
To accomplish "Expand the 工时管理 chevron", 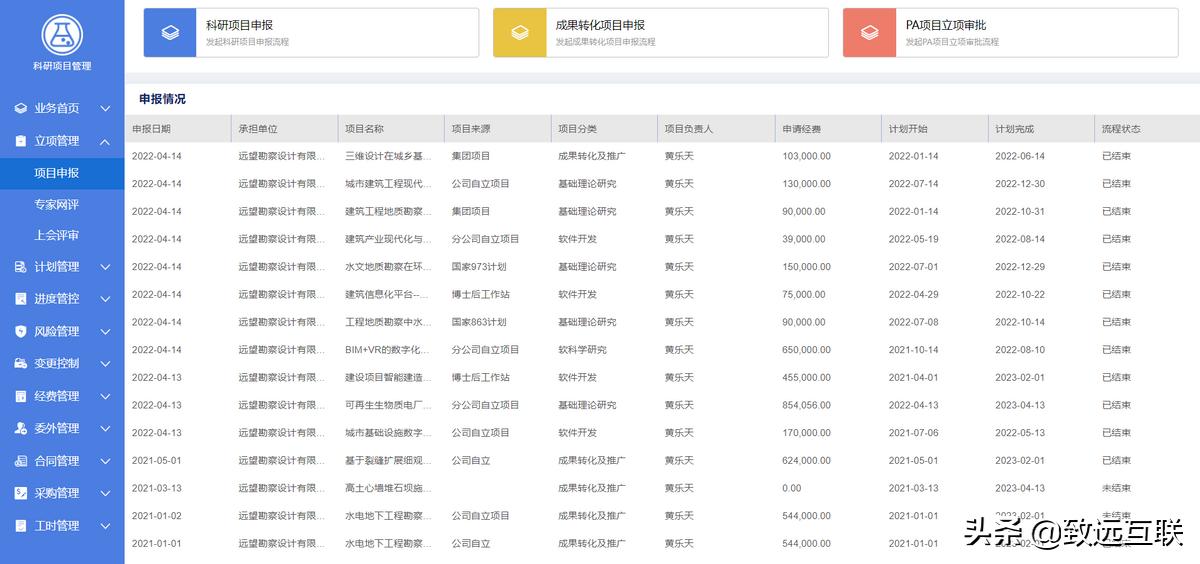I will (105, 526).
